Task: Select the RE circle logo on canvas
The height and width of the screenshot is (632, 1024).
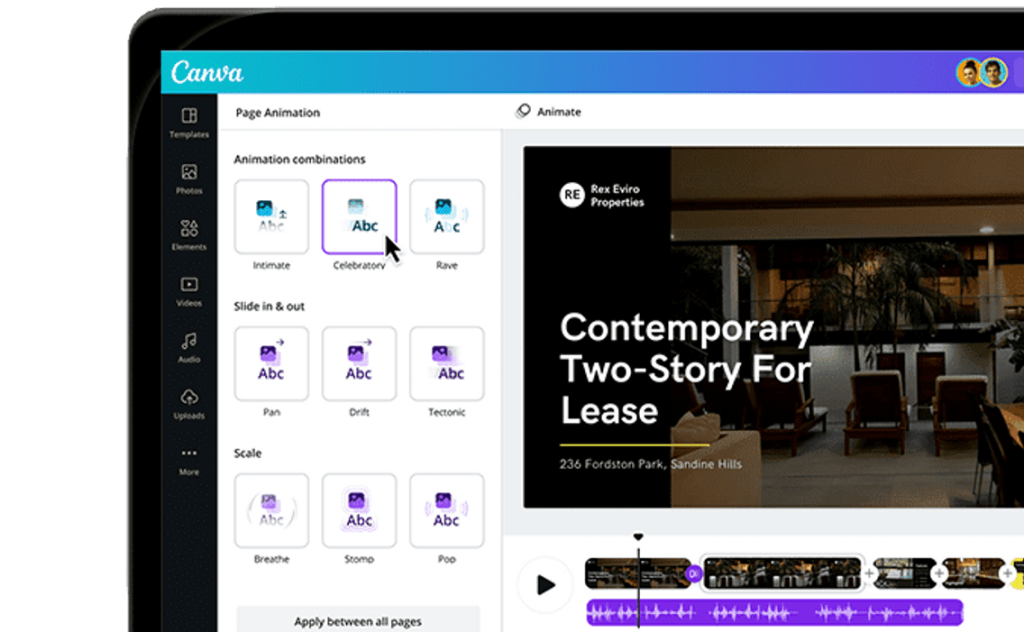Action: click(x=571, y=195)
